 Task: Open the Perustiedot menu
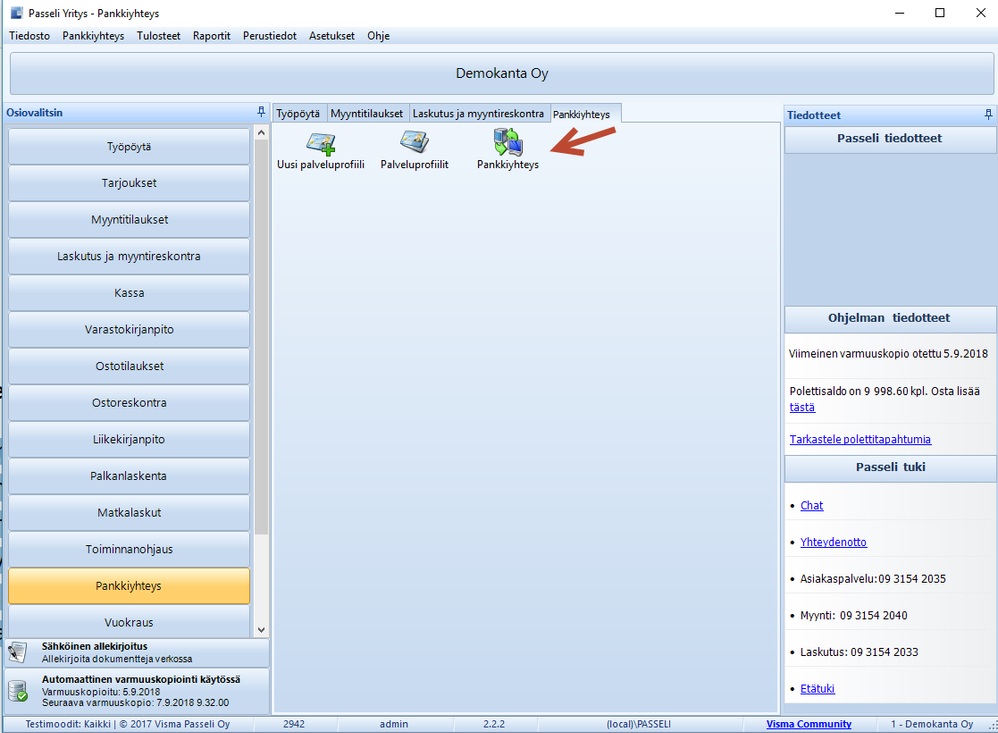(270, 36)
